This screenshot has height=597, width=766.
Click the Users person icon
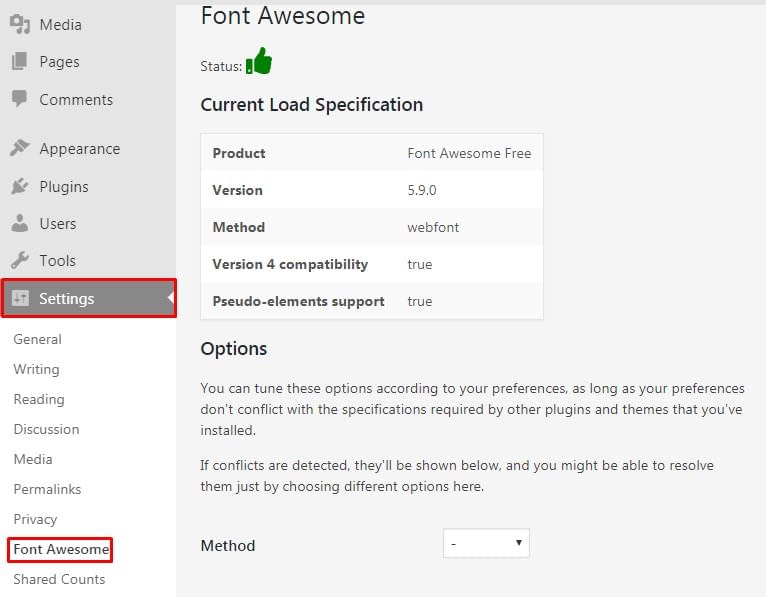tap(20, 223)
